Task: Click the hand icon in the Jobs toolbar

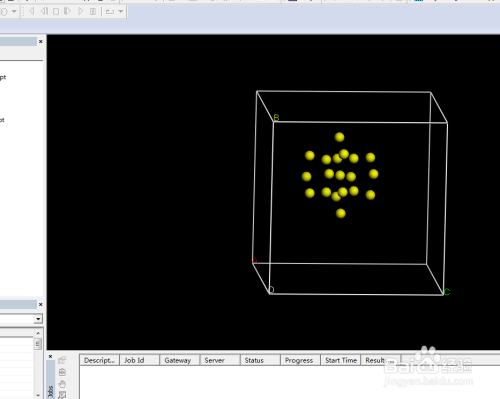Action: [62, 384]
